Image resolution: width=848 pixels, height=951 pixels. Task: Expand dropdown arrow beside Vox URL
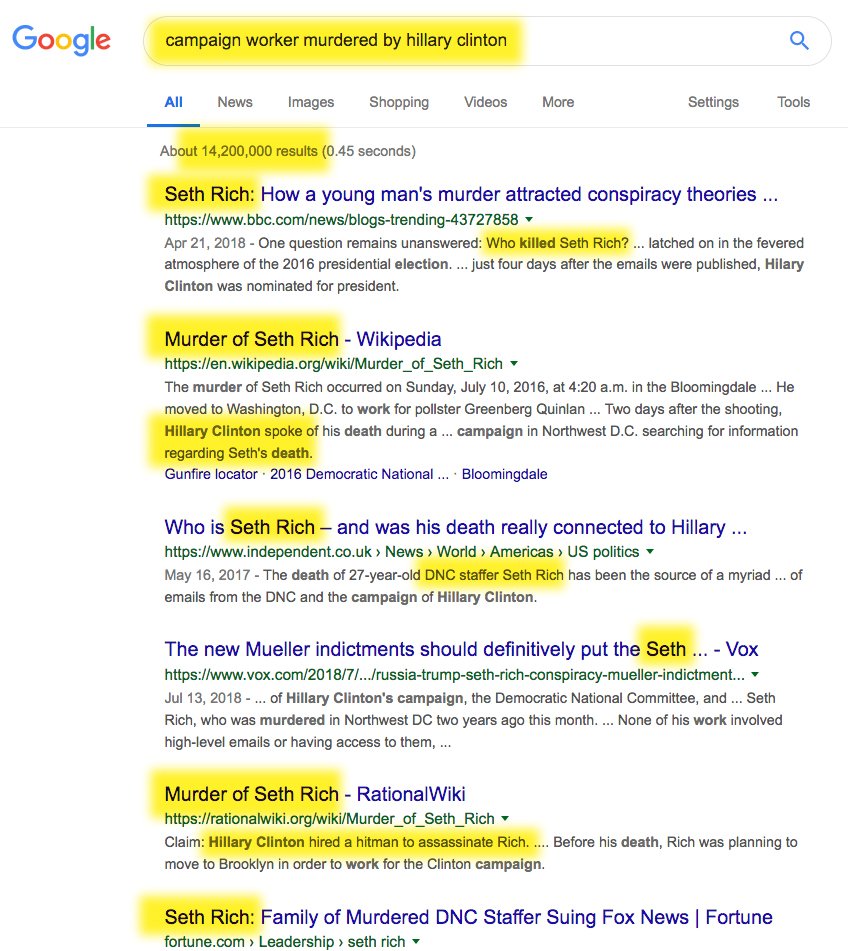coord(755,674)
